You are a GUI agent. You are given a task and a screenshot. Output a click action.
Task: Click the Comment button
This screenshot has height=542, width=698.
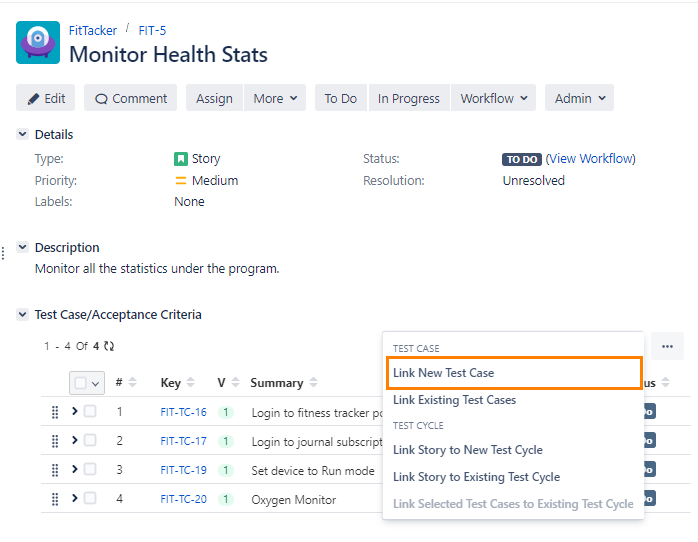(x=130, y=98)
